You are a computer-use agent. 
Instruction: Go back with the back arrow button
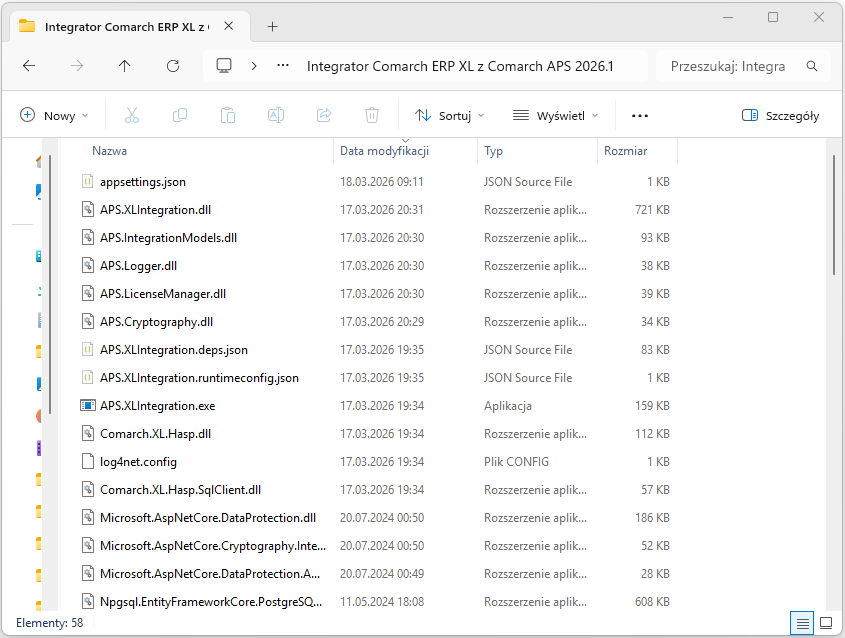[x=29, y=65]
